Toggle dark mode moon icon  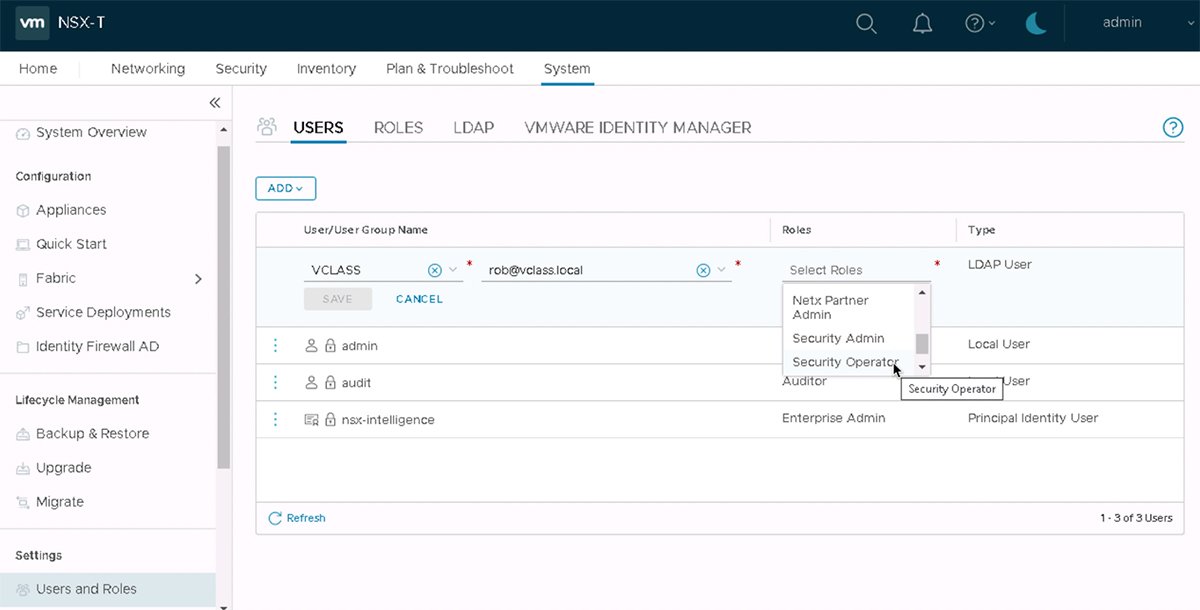1036,24
